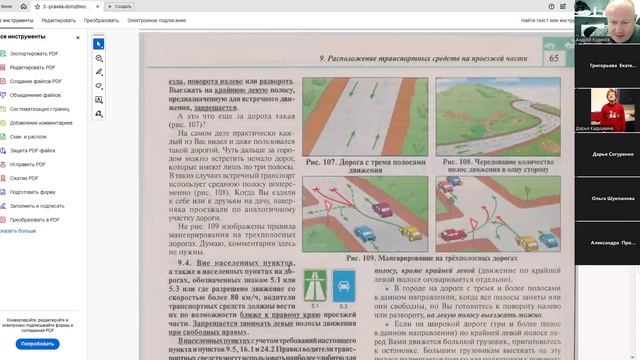
Task: Switch to 'Все инструменты' tab
Action: [17, 20]
